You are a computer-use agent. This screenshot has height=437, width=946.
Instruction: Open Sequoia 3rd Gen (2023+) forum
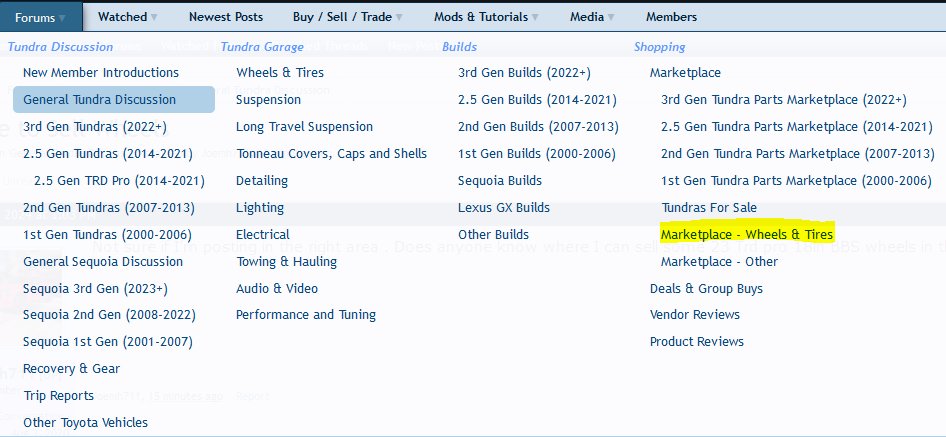tap(95, 289)
